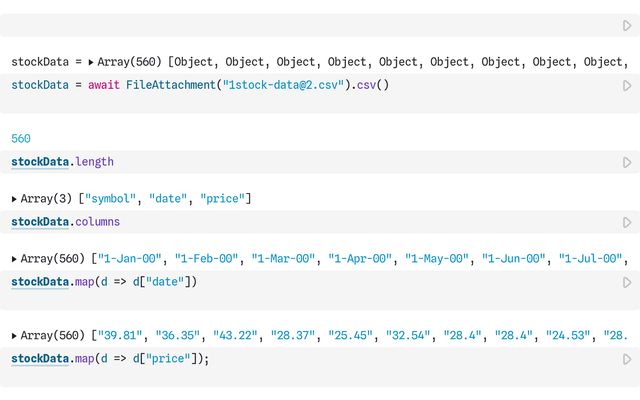Run the stockData.columns cell
This screenshot has width=640, height=400.
pos(627,222)
